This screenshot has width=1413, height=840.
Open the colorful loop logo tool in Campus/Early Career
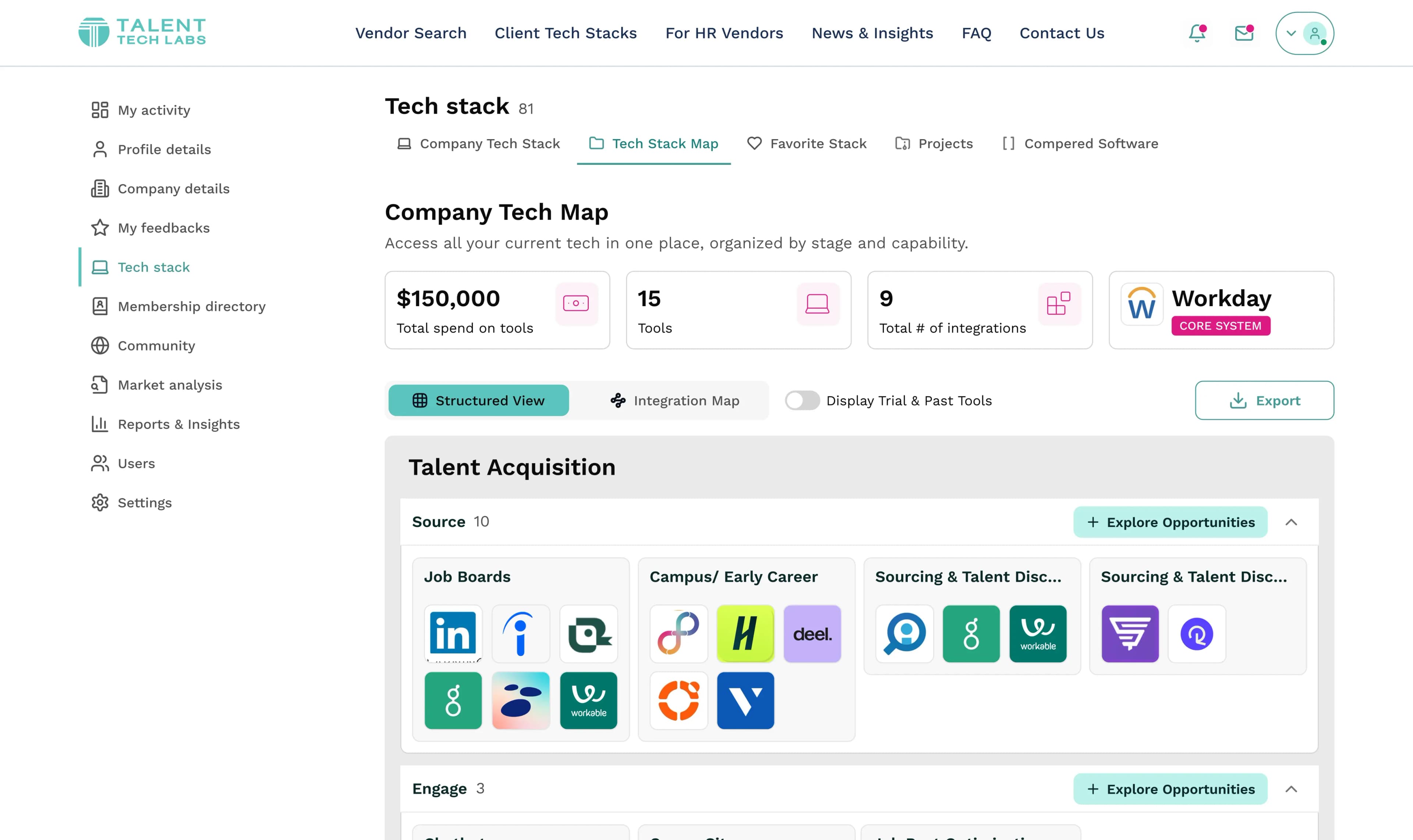pyautogui.click(x=679, y=633)
